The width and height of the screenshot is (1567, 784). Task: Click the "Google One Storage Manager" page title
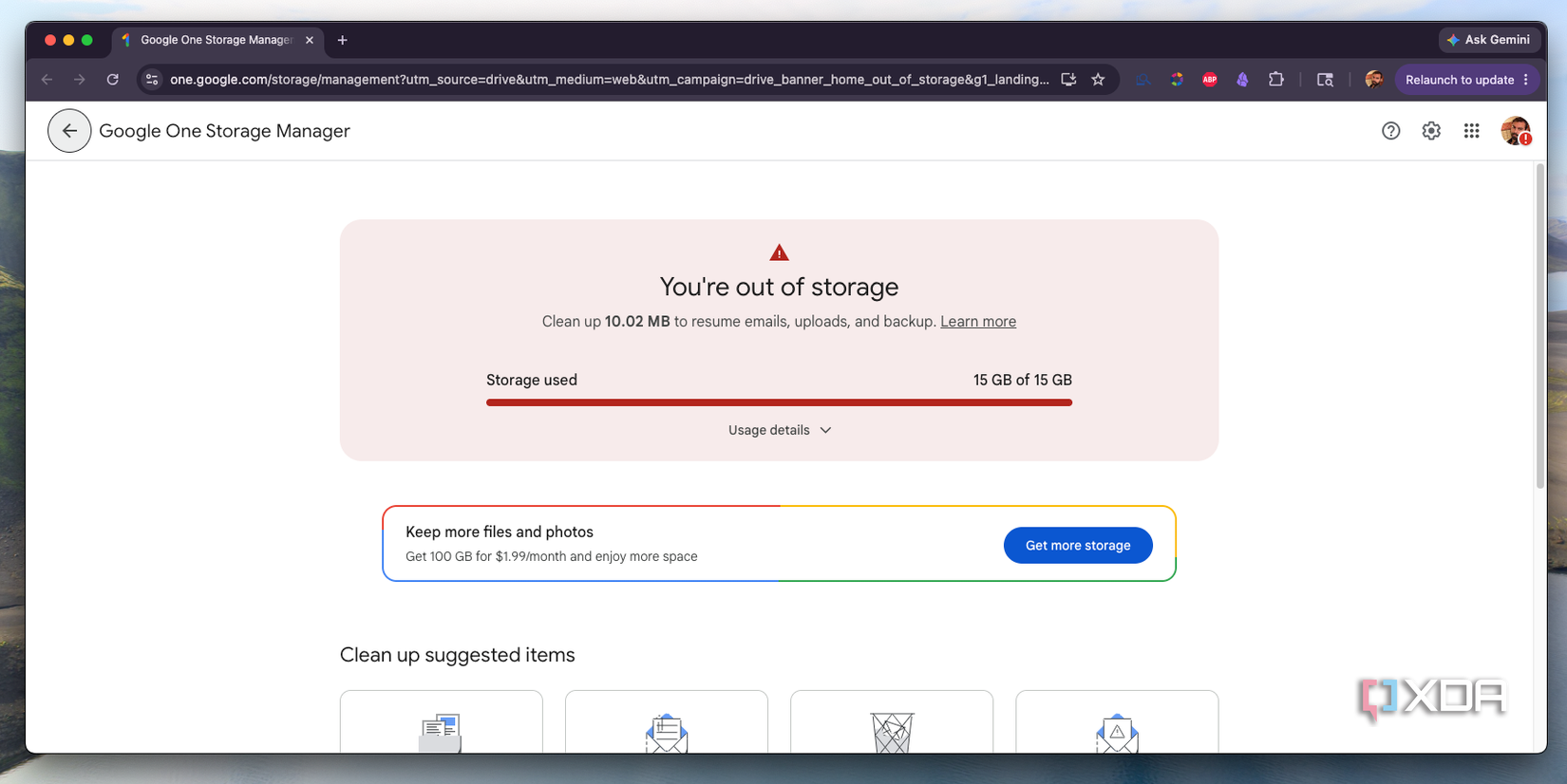point(224,131)
